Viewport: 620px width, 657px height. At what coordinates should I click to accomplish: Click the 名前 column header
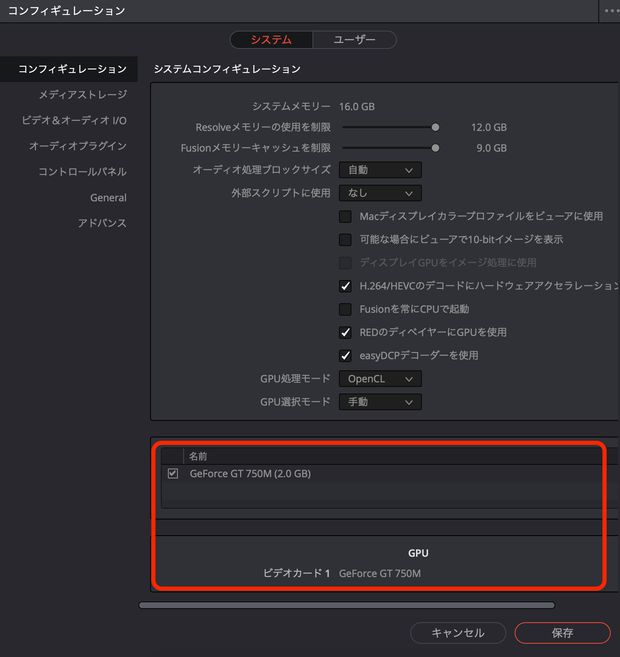pyautogui.click(x=198, y=456)
